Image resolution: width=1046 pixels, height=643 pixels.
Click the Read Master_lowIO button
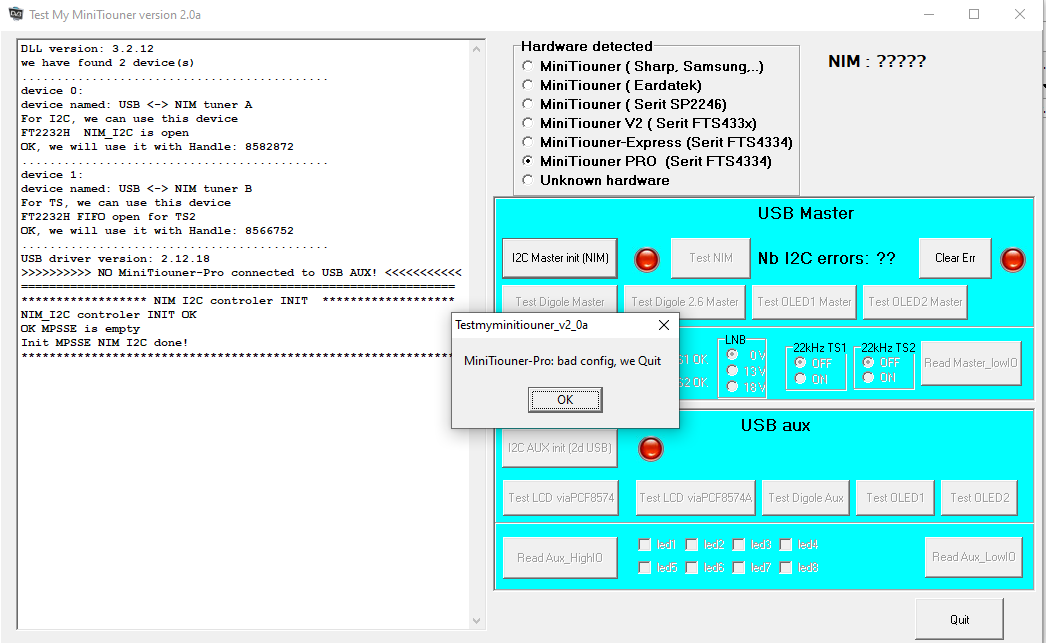pyautogui.click(x=971, y=364)
